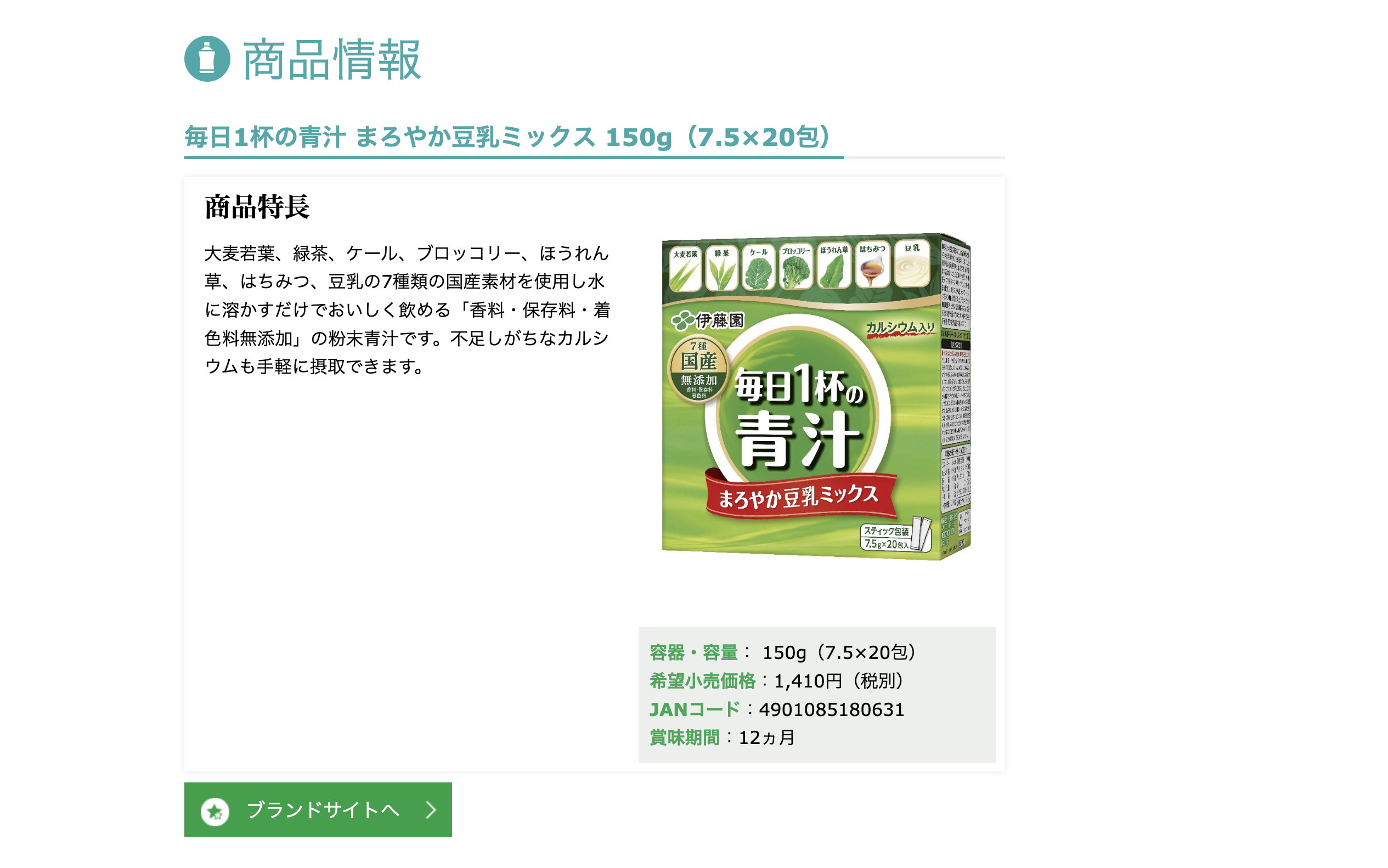1388x868 pixels.
Task: Click the star icon on brand site button
Action: (x=215, y=811)
